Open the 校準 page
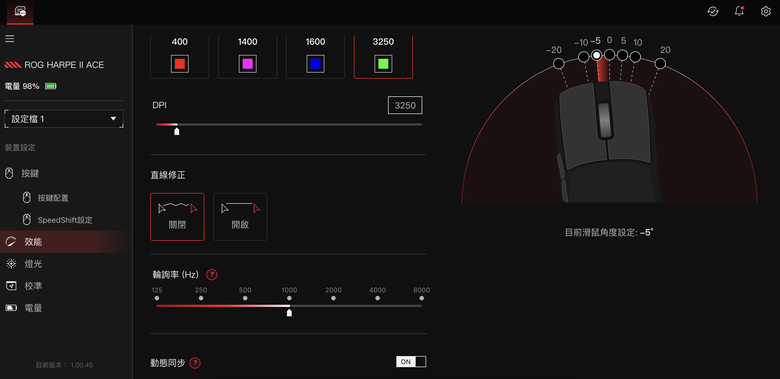Viewport: 780px width, 379px height. (33, 286)
